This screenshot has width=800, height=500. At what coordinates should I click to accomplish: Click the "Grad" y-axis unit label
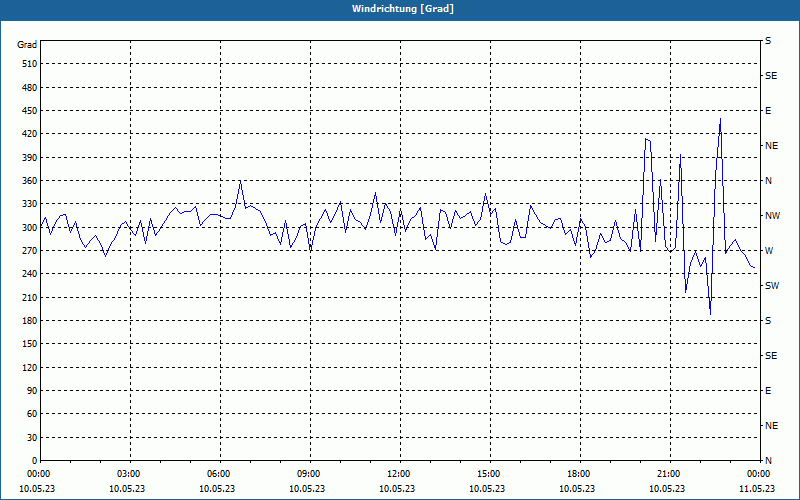click(x=27, y=45)
